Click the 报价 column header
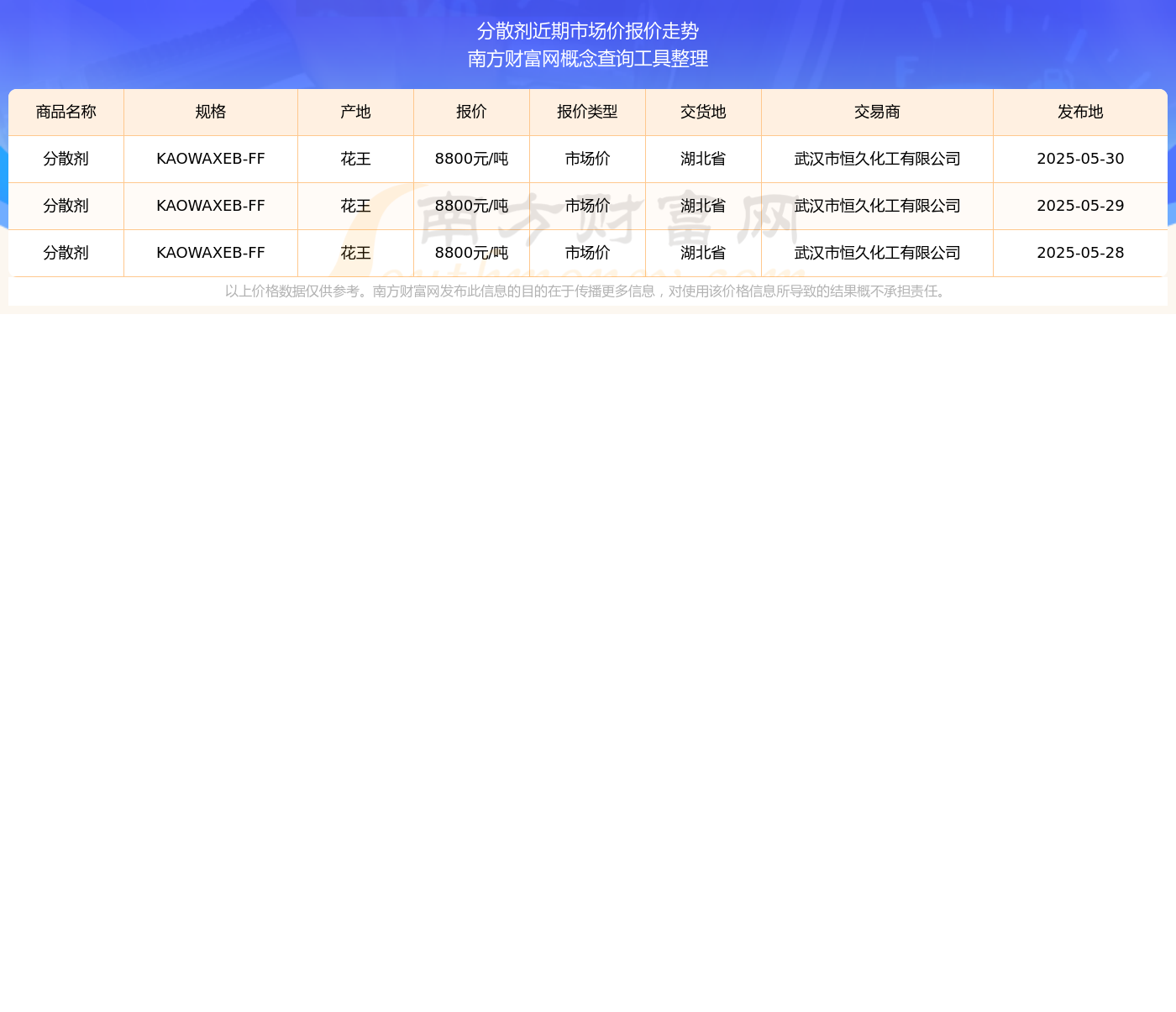This screenshot has width=1176, height=1012. tap(472, 113)
